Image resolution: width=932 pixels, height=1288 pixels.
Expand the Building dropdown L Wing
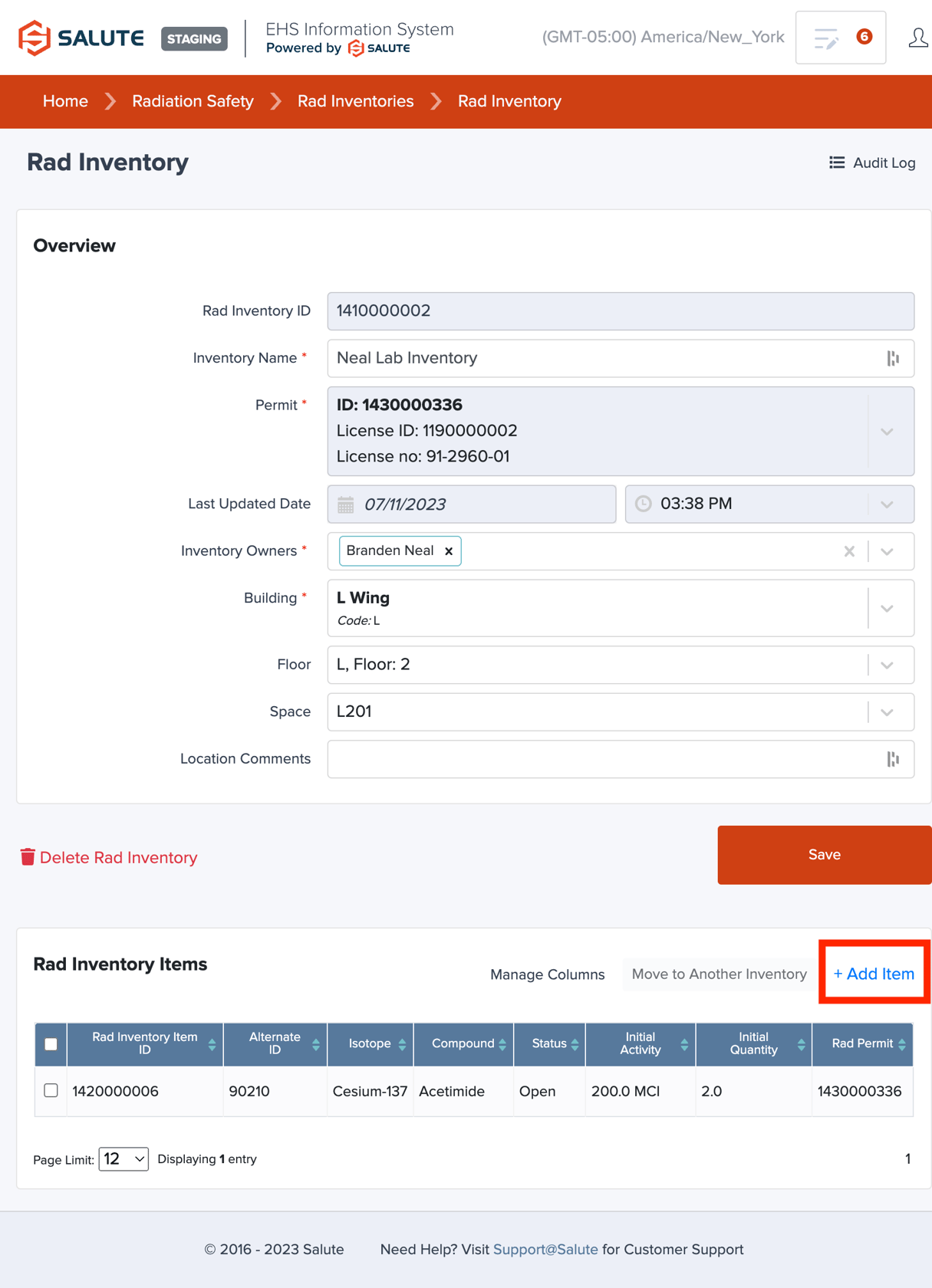click(x=888, y=609)
